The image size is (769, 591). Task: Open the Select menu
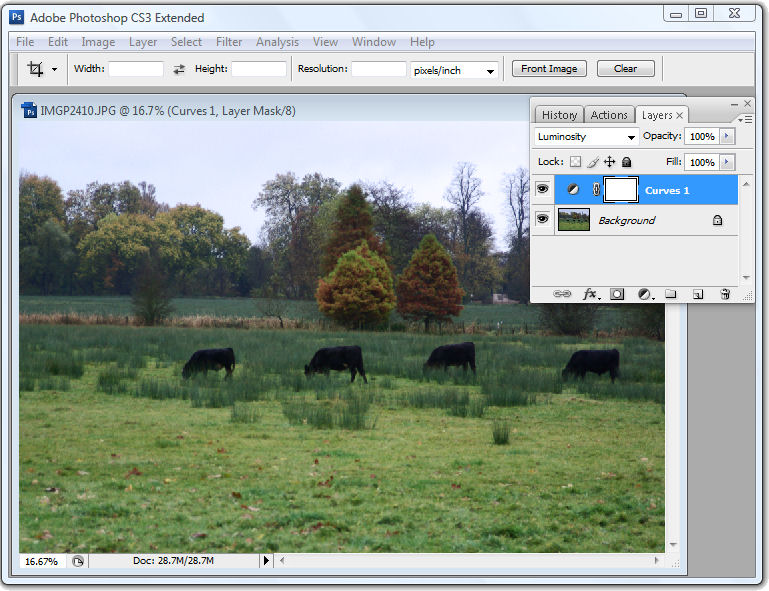click(x=186, y=42)
